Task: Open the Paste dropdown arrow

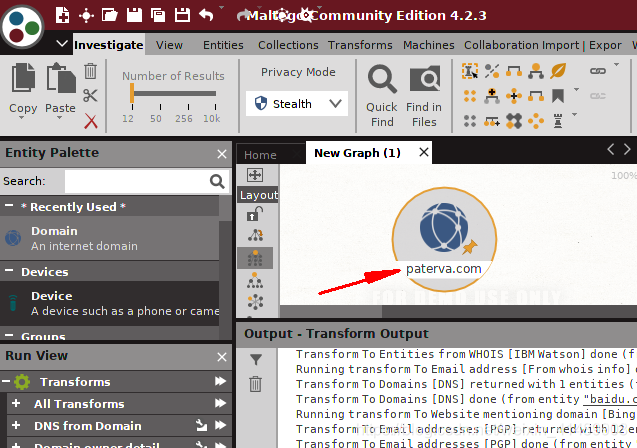Action: (x=59, y=117)
